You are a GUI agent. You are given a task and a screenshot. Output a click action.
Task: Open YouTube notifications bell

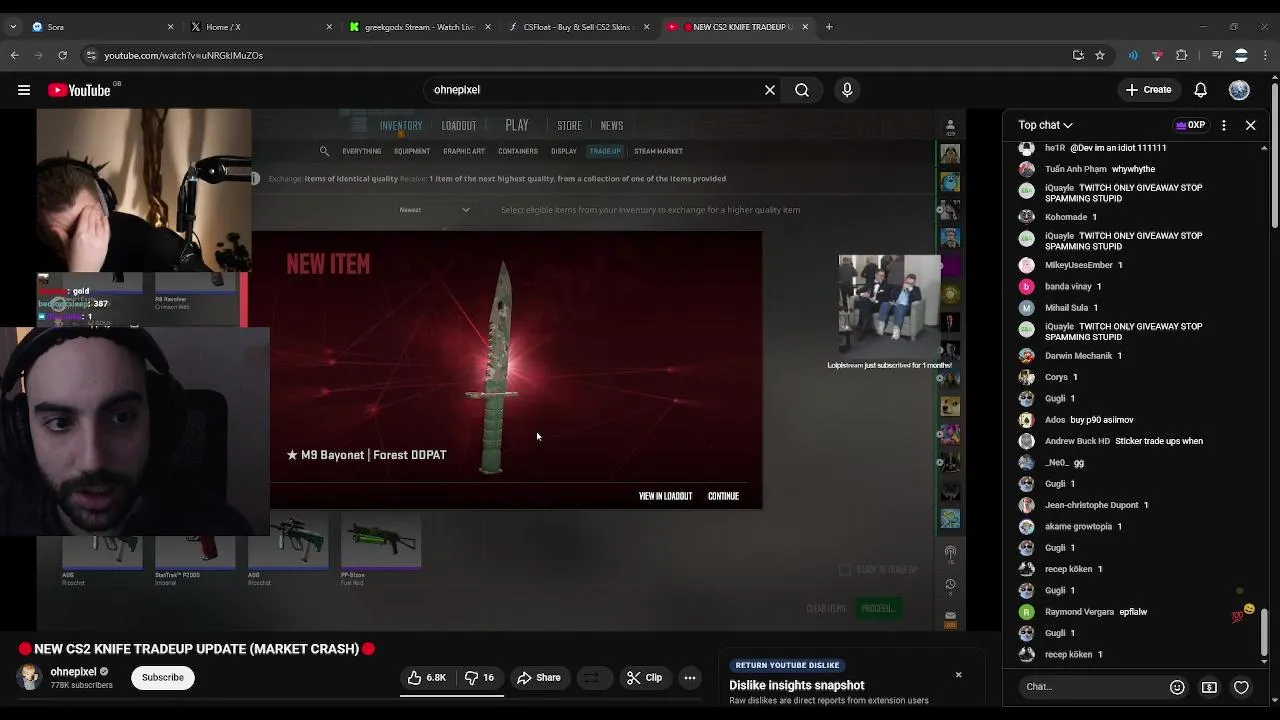(x=1201, y=90)
